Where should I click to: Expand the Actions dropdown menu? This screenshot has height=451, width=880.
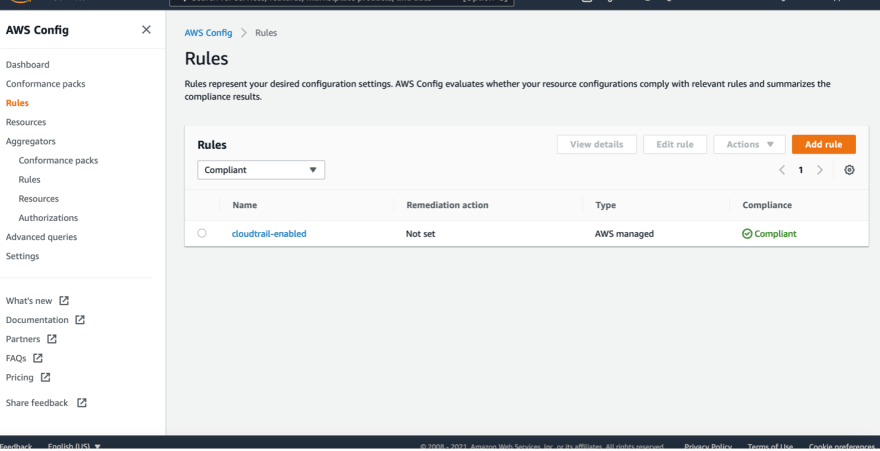(749, 144)
